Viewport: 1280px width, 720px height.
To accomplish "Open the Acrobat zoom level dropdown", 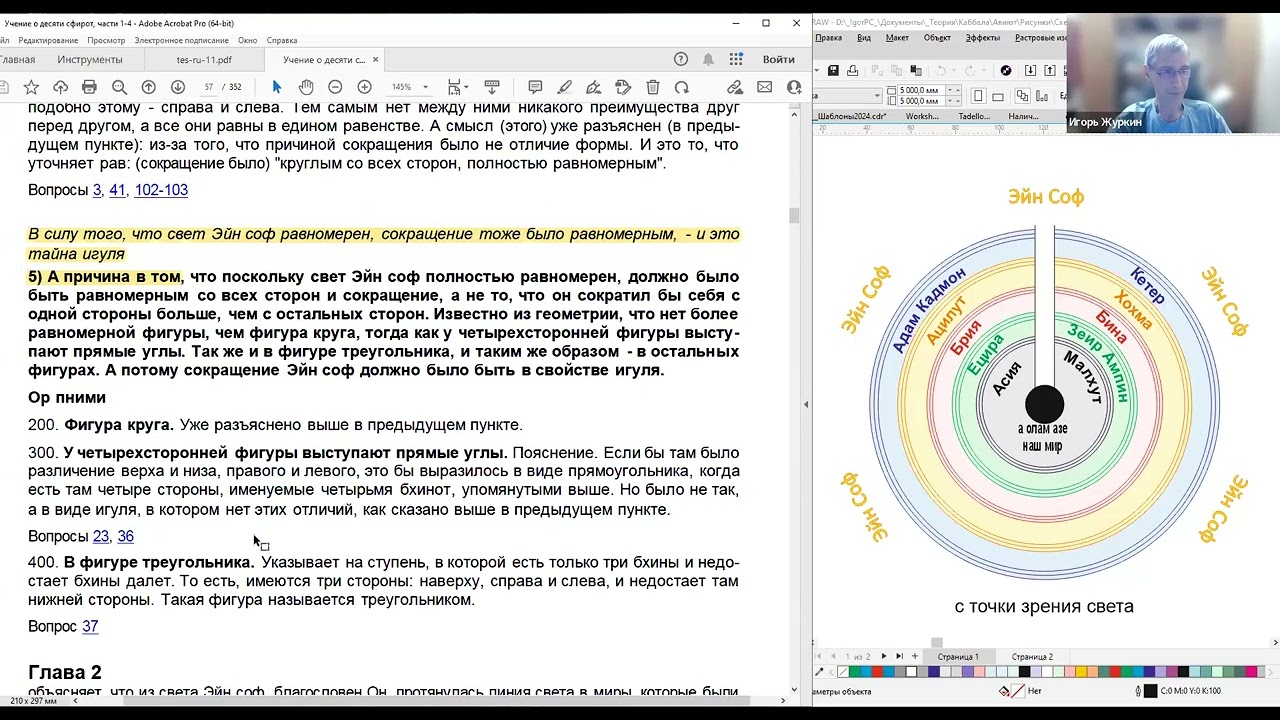I will pyautogui.click(x=425, y=87).
